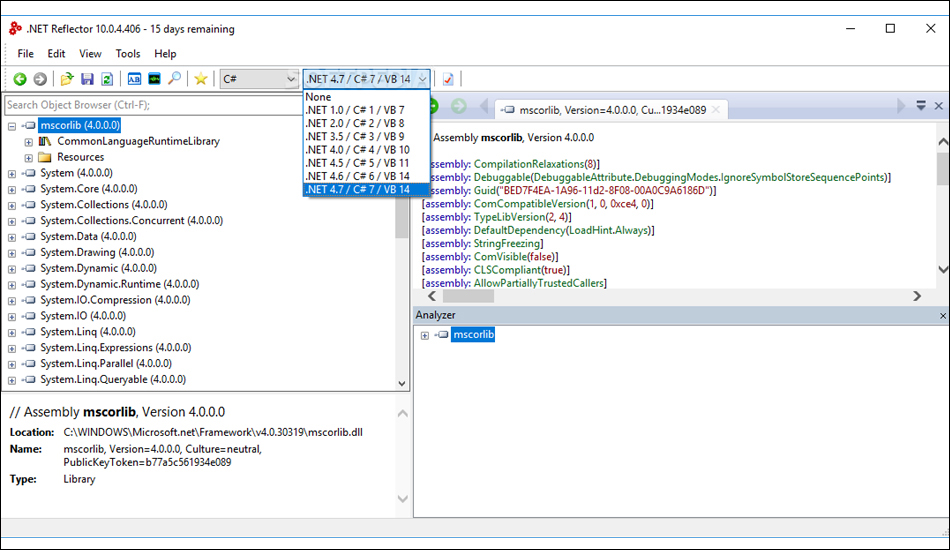Image resolution: width=950 pixels, height=550 pixels.
Task: Click the code pane horizontal scrollbar thumb
Action: point(468,296)
